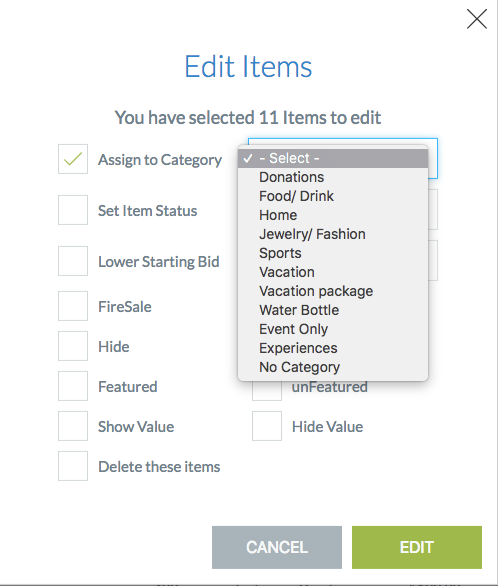Image resolution: width=498 pixels, height=586 pixels.
Task: Toggle the Hide checkbox
Action: click(73, 346)
